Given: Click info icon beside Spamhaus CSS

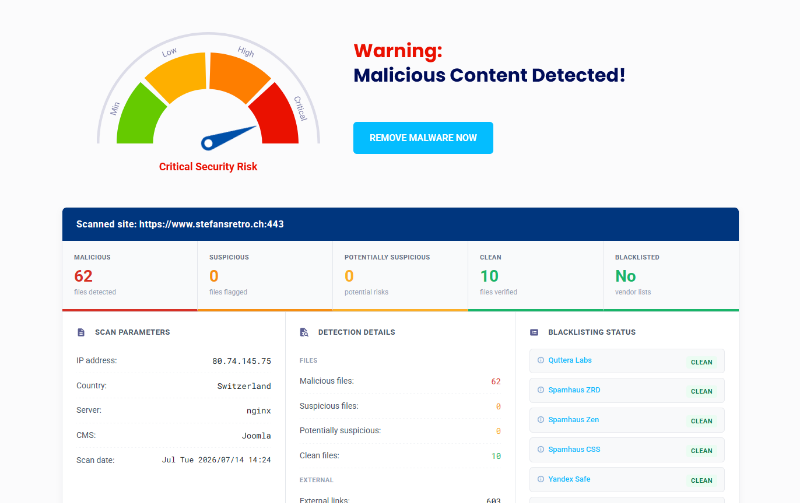Looking at the screenshot, I should pos(541,449).
